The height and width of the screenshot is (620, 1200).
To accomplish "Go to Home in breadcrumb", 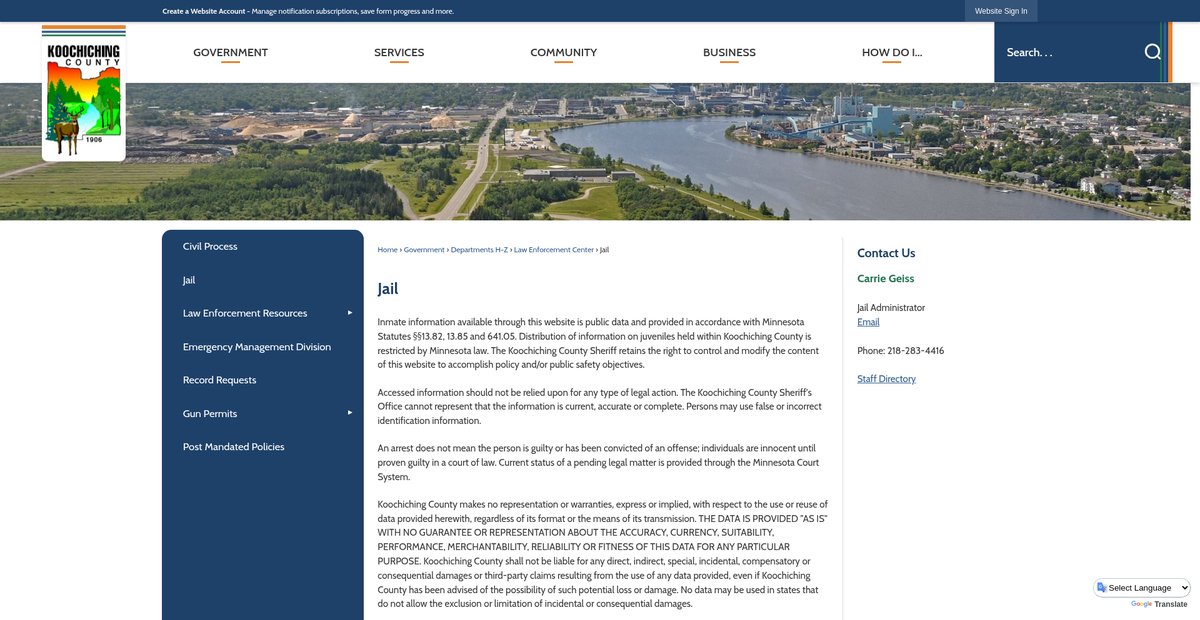I will tap(387, 249).
